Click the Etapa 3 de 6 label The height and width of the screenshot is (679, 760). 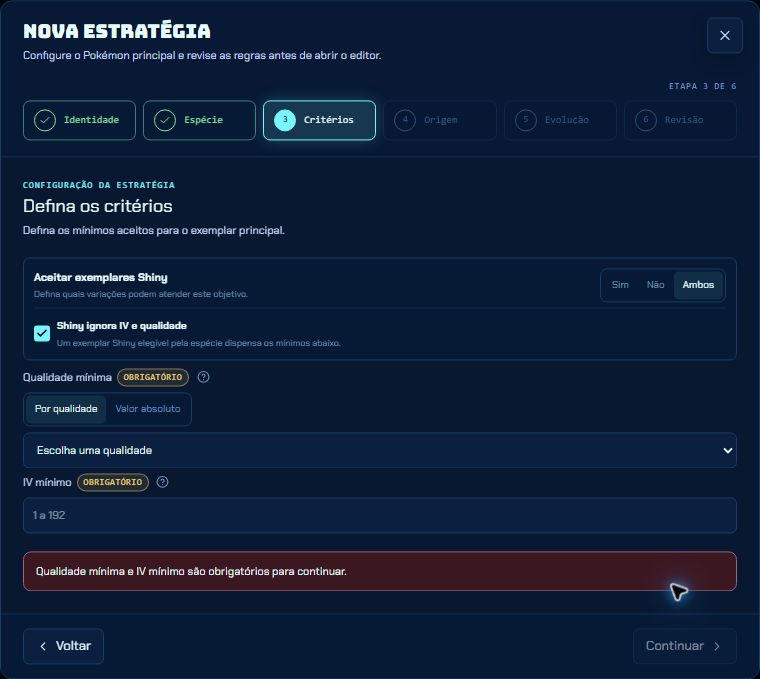(702, 86)
